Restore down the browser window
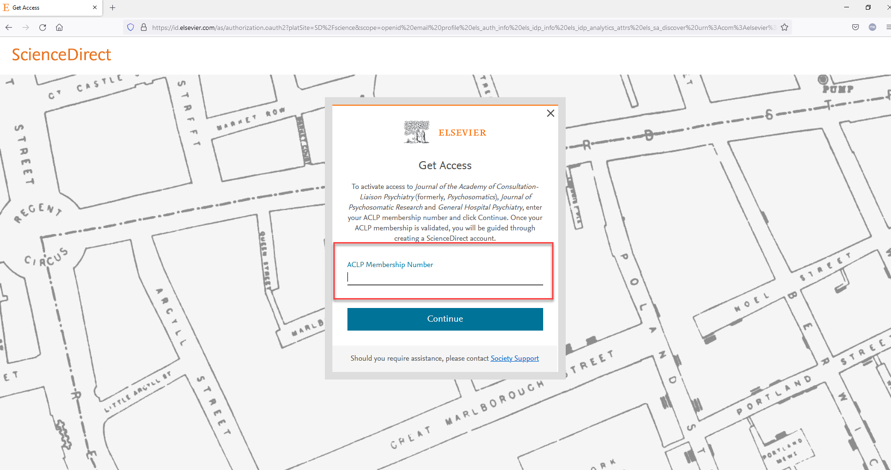Viewport: 891px width, 470px height. (868, 7)
